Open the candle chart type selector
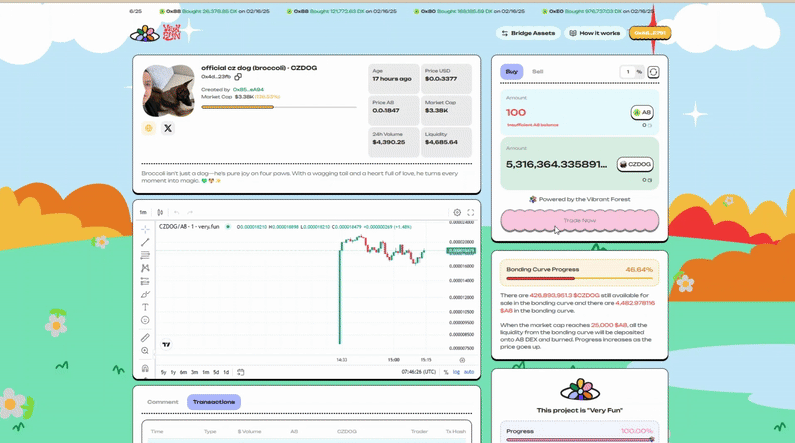The image size is (795, 443). point(160,212)
